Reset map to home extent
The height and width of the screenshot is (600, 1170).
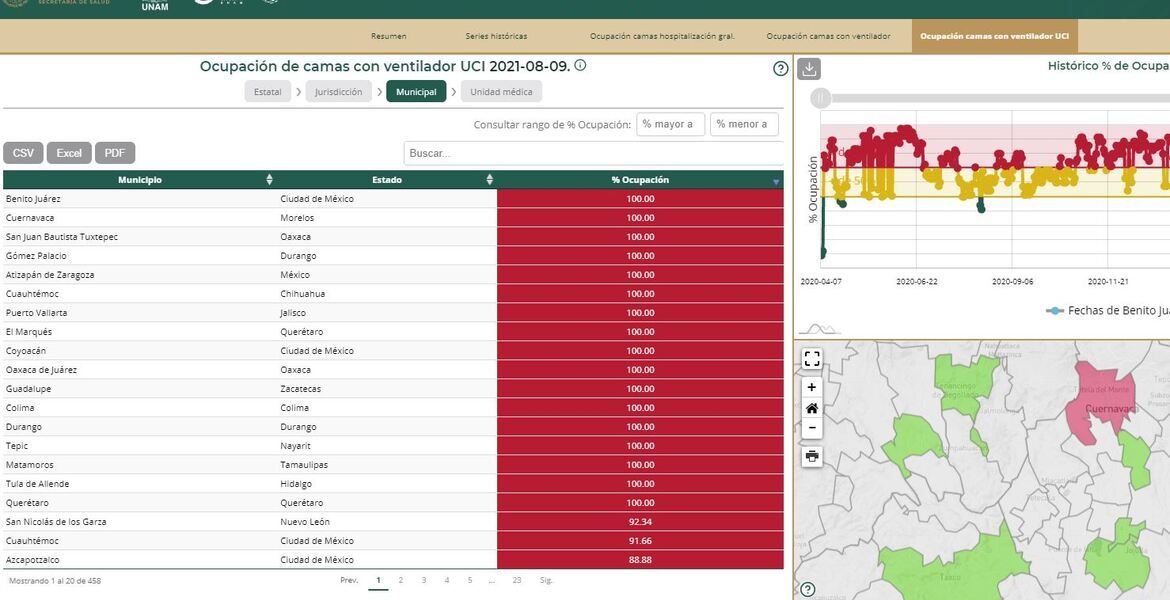pos(812,408)
